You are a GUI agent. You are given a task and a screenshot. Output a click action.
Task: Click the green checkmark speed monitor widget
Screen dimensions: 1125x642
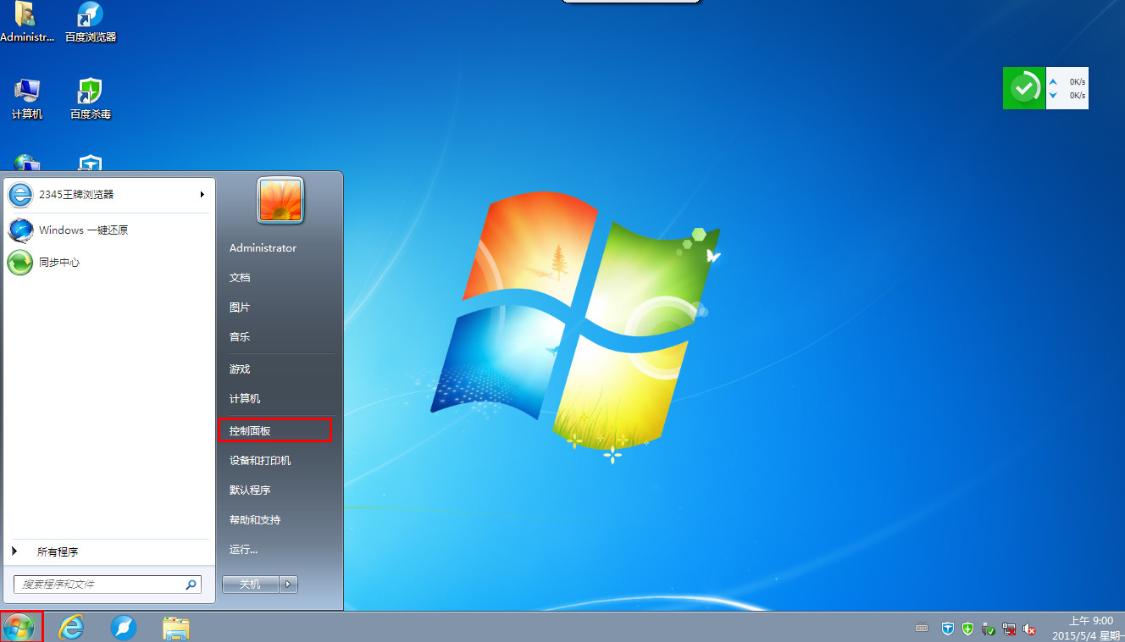coord(1022,88)
